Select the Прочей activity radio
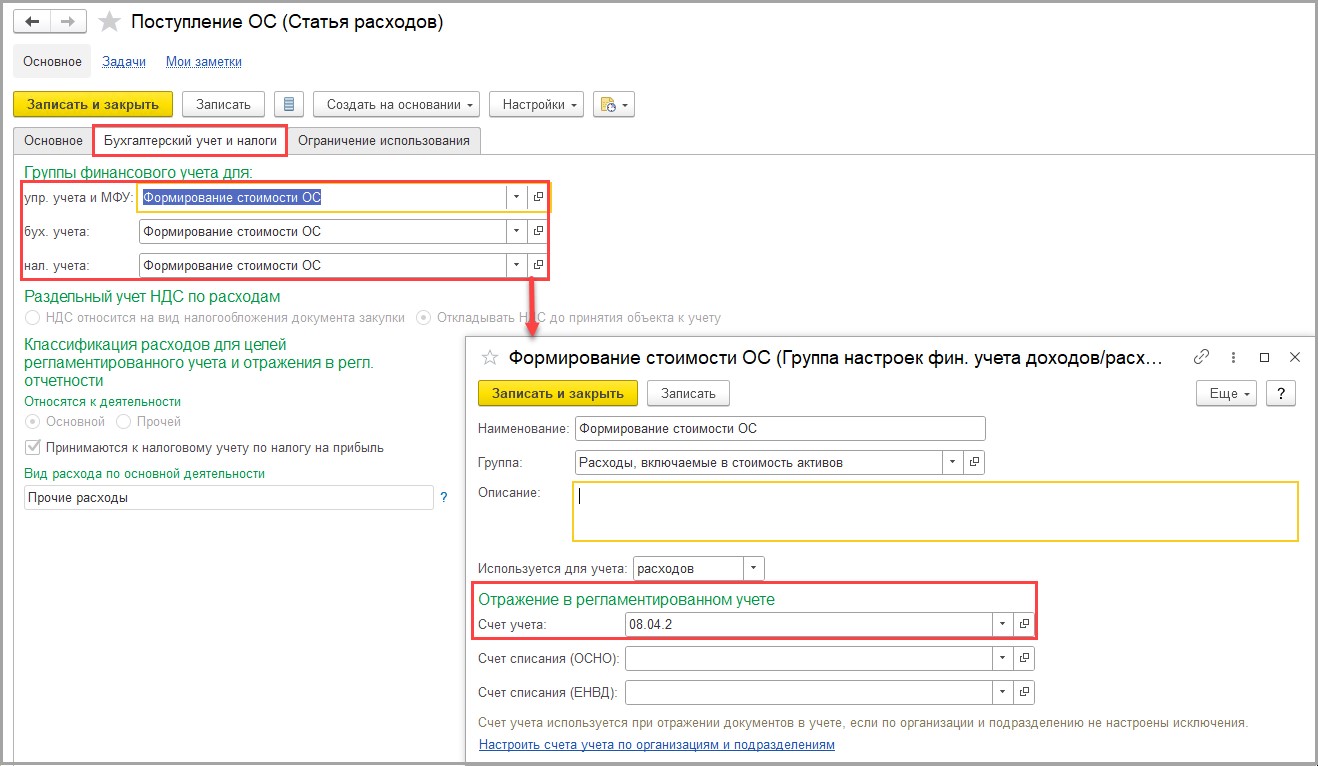 (124, 421)
